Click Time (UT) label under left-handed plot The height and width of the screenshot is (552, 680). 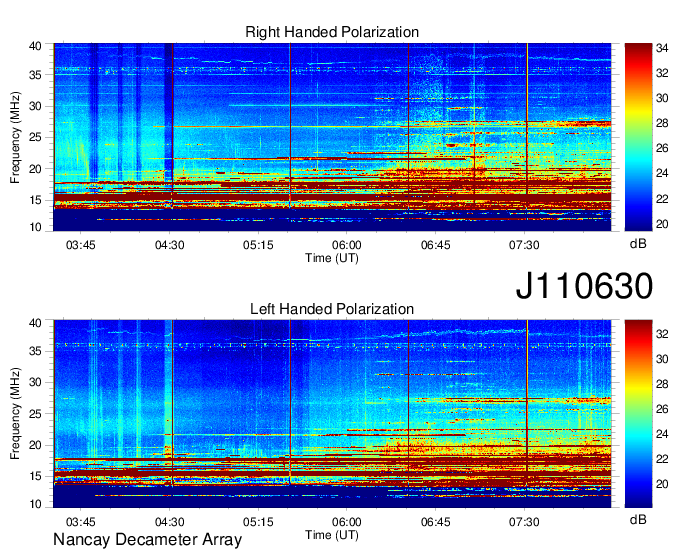(332, 535)
